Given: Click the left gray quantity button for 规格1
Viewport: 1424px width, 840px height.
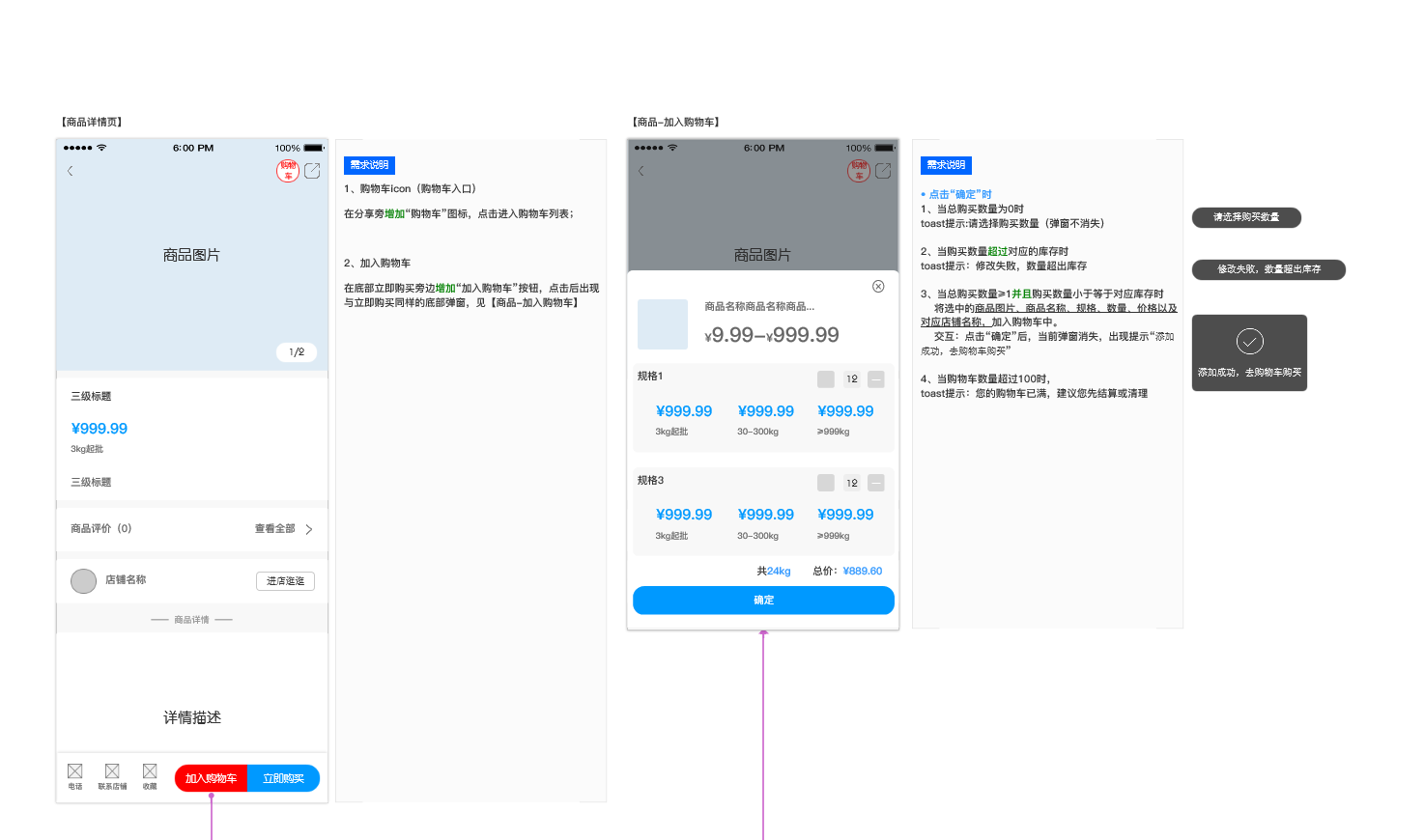Looking at the screenshot, I should pyautogui.click(x=826, y=379).
